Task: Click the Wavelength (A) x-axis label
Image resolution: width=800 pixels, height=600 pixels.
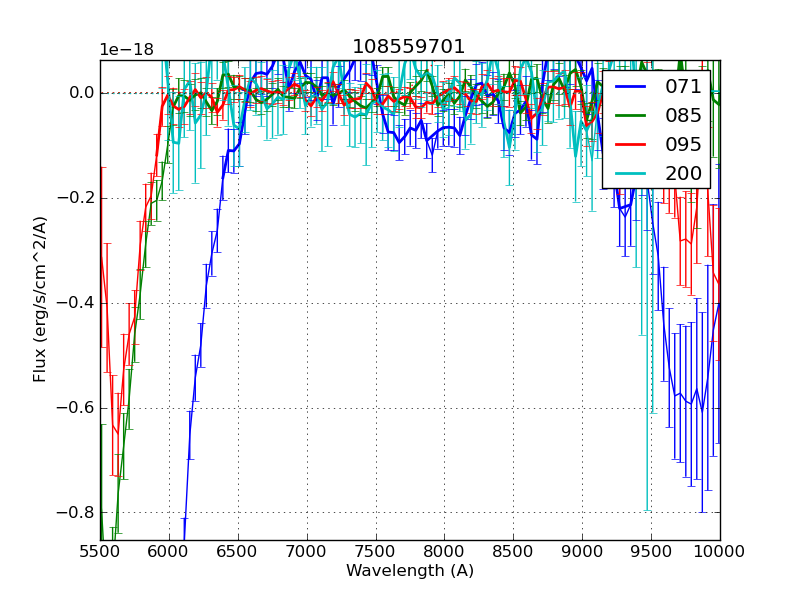Action: (x=410, y=571)
